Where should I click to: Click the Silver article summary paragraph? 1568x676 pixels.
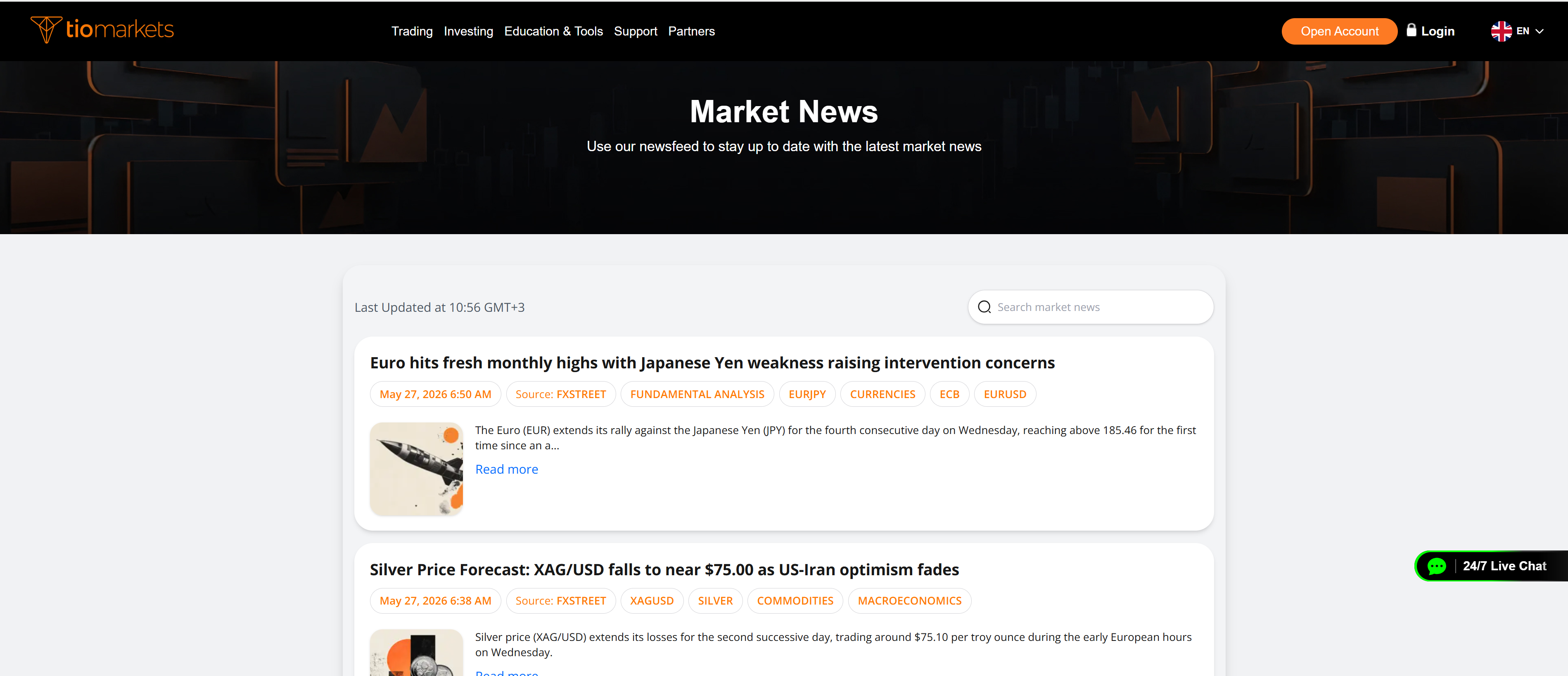(833, 644)
